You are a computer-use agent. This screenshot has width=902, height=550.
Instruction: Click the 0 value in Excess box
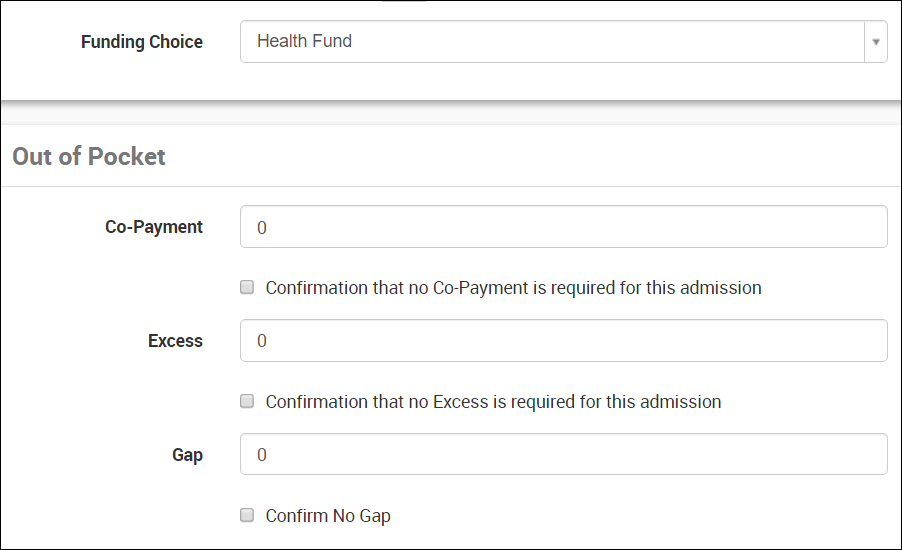tap(262, 342)
